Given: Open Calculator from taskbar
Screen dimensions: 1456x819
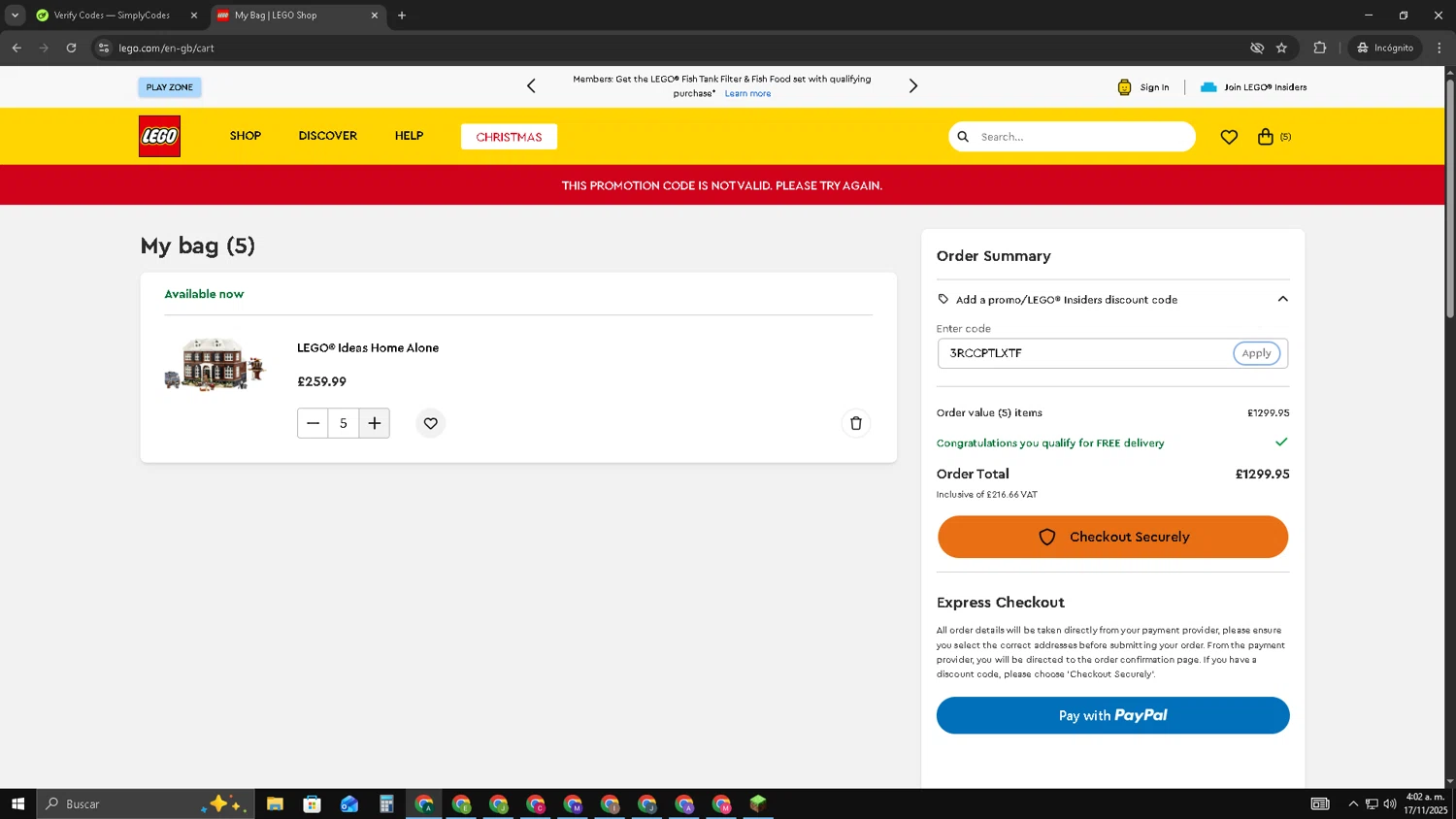Looking at the screenshot, I should (386, 803).
